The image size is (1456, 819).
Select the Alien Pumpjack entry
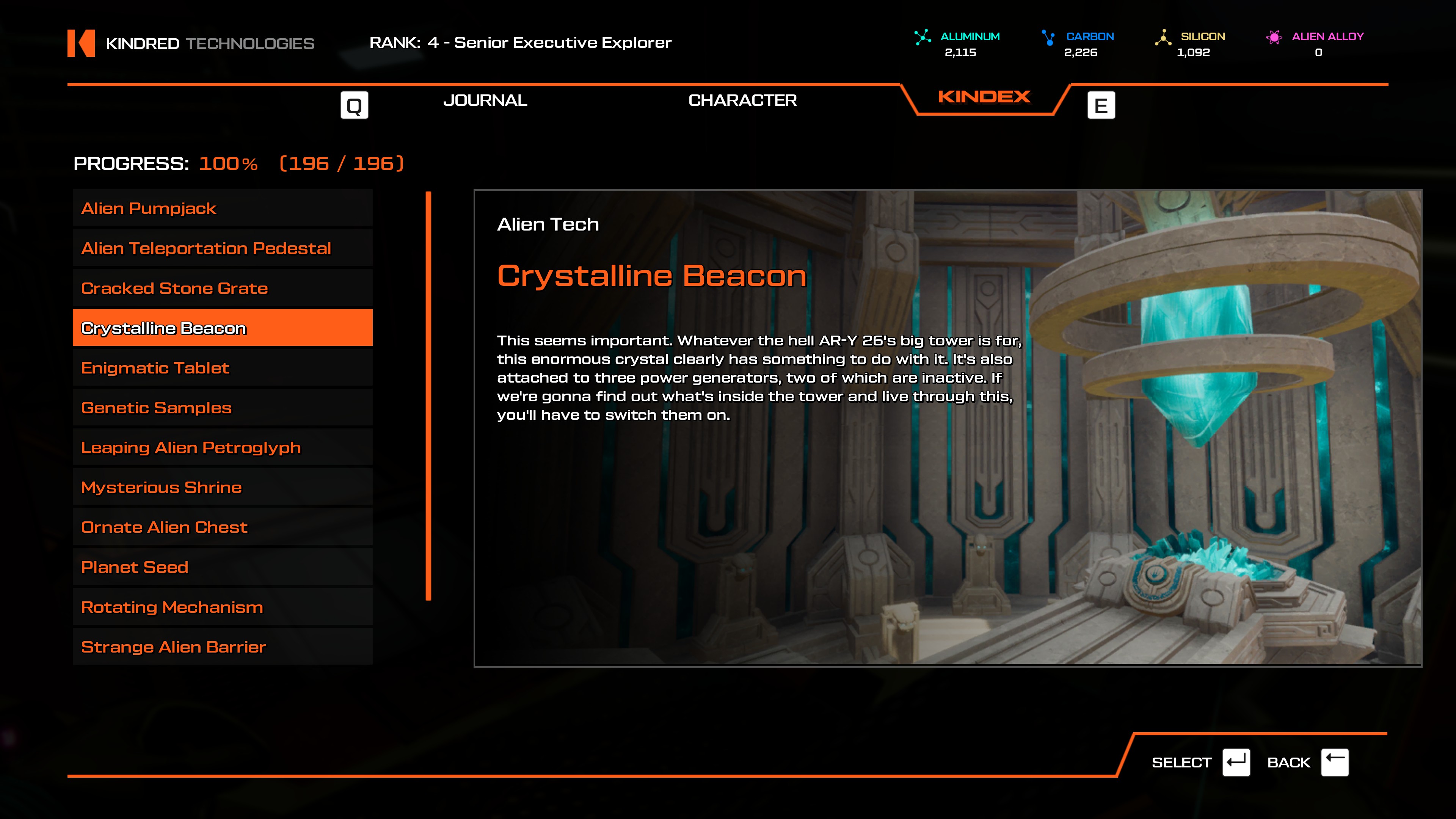click(x=222, y=209)
